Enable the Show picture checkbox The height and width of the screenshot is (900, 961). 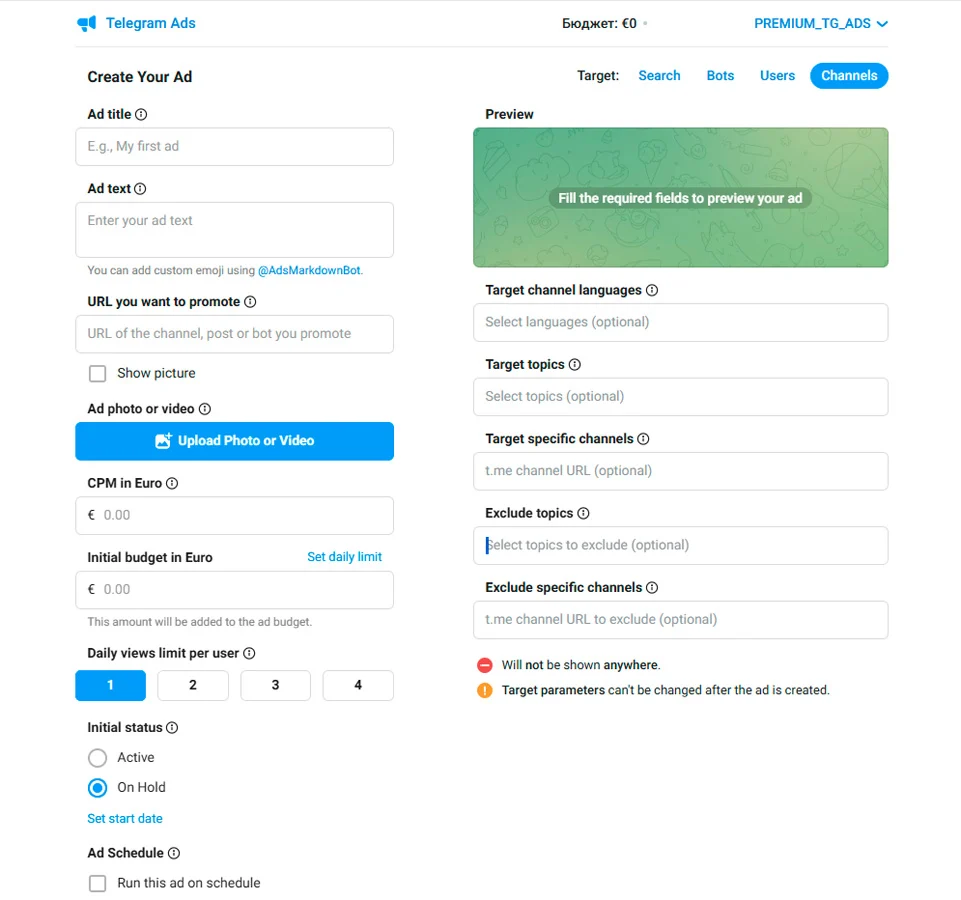(97, 373)
